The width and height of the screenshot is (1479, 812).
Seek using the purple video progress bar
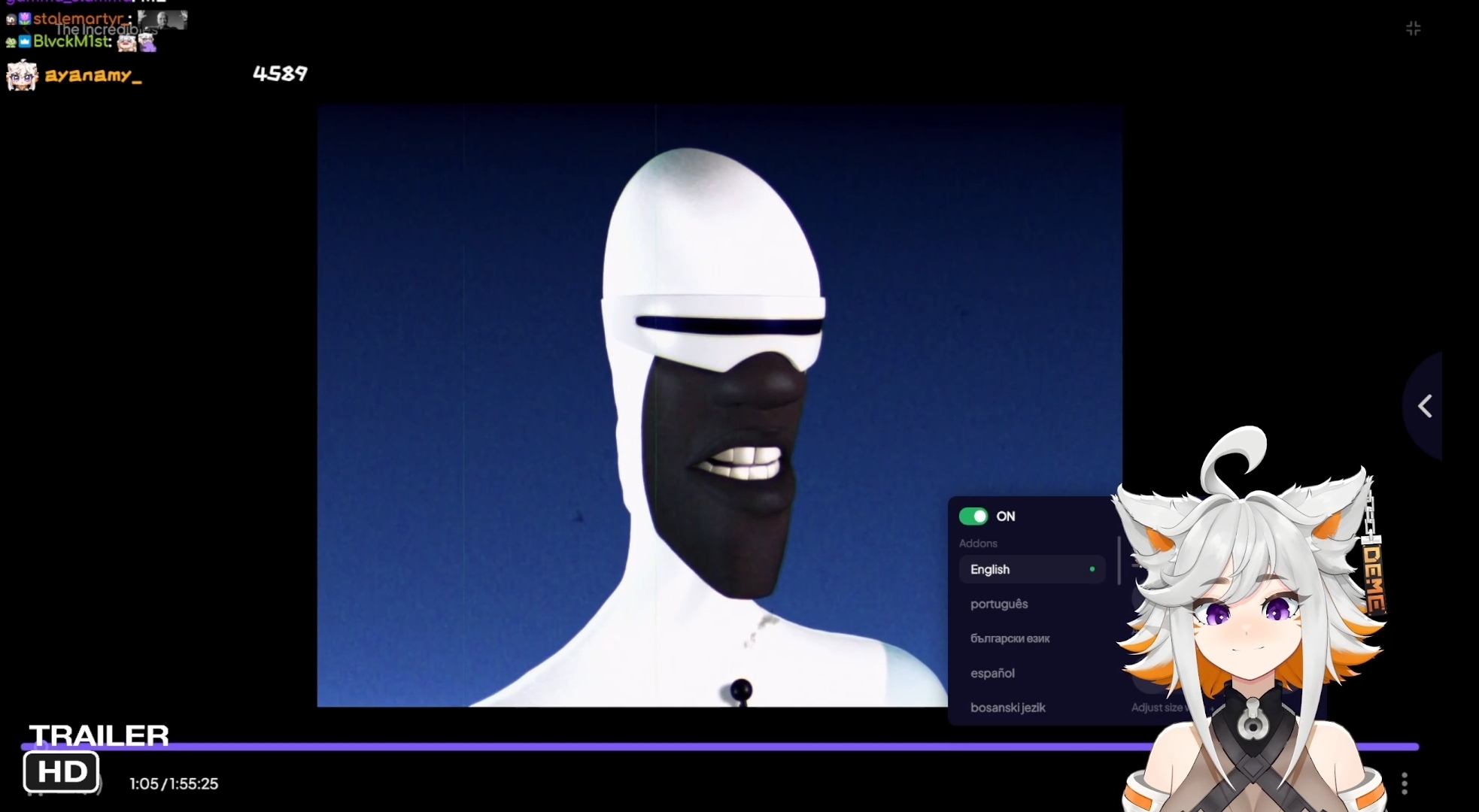tap(720, 747)
